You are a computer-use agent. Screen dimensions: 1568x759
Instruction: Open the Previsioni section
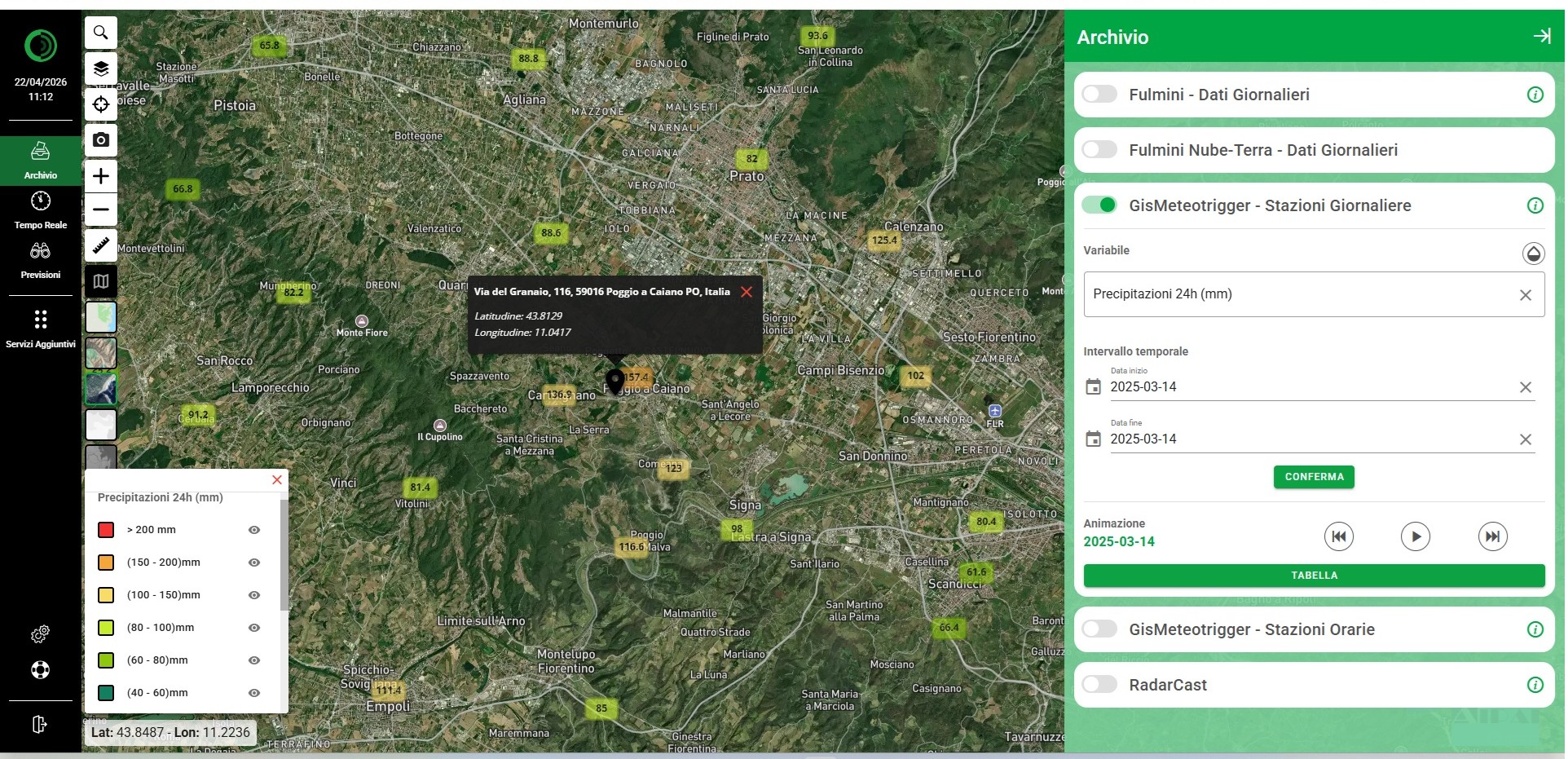click(x=41, y=260)
